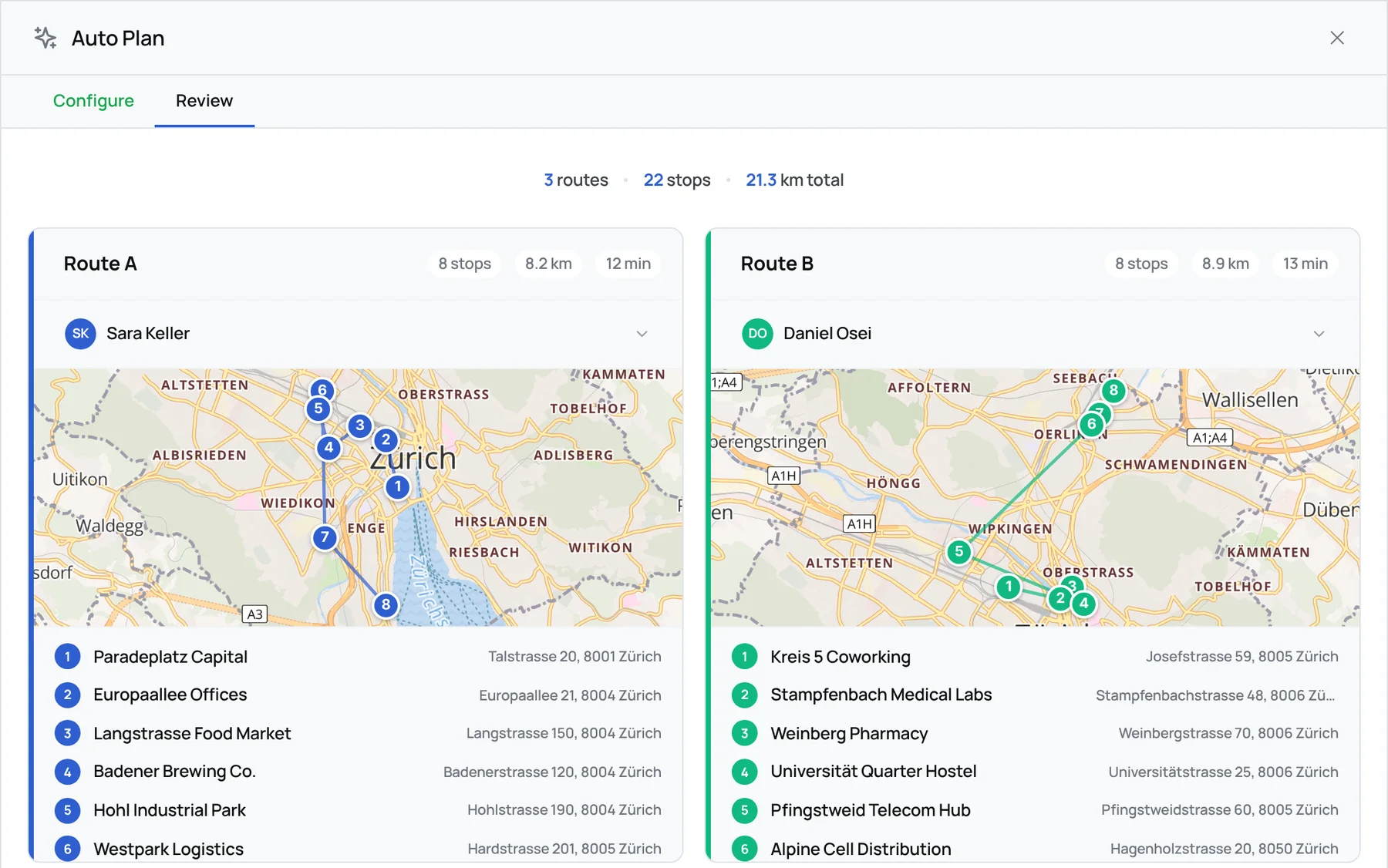Click the Auto Plan sparkle icon
Viewport: 1388px width, 868px height.
pyautogui.click(x=45, y=38)
